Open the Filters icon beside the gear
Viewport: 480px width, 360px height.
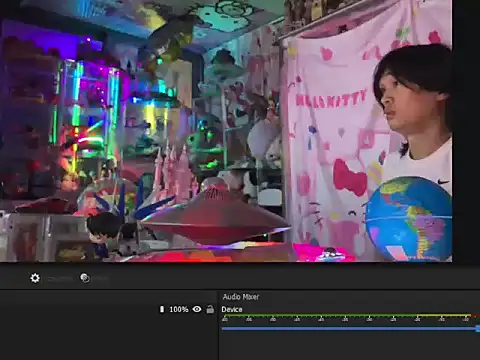(x=85, y=278)
